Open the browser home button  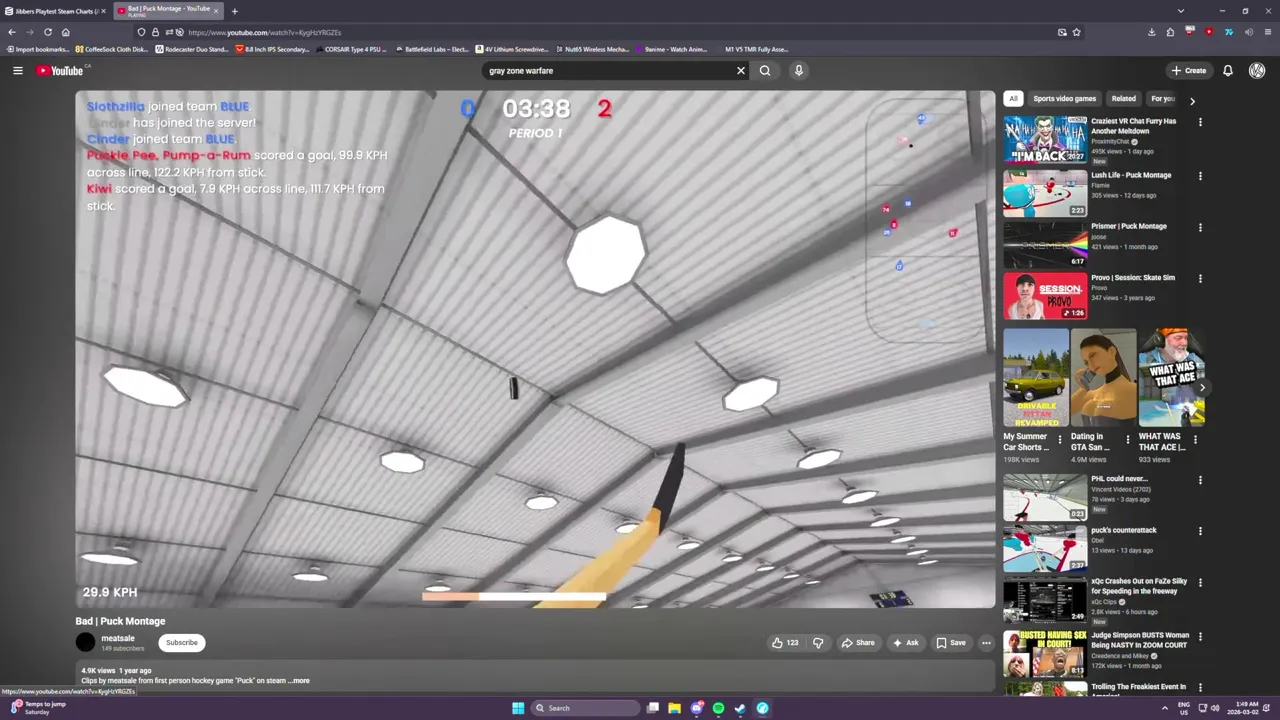(x=66, y=32)
